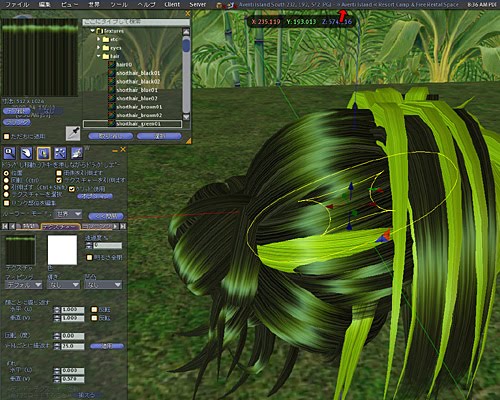Select the 回転 (Ctrl) rotate radio button
500x400 pixels.
6,180
